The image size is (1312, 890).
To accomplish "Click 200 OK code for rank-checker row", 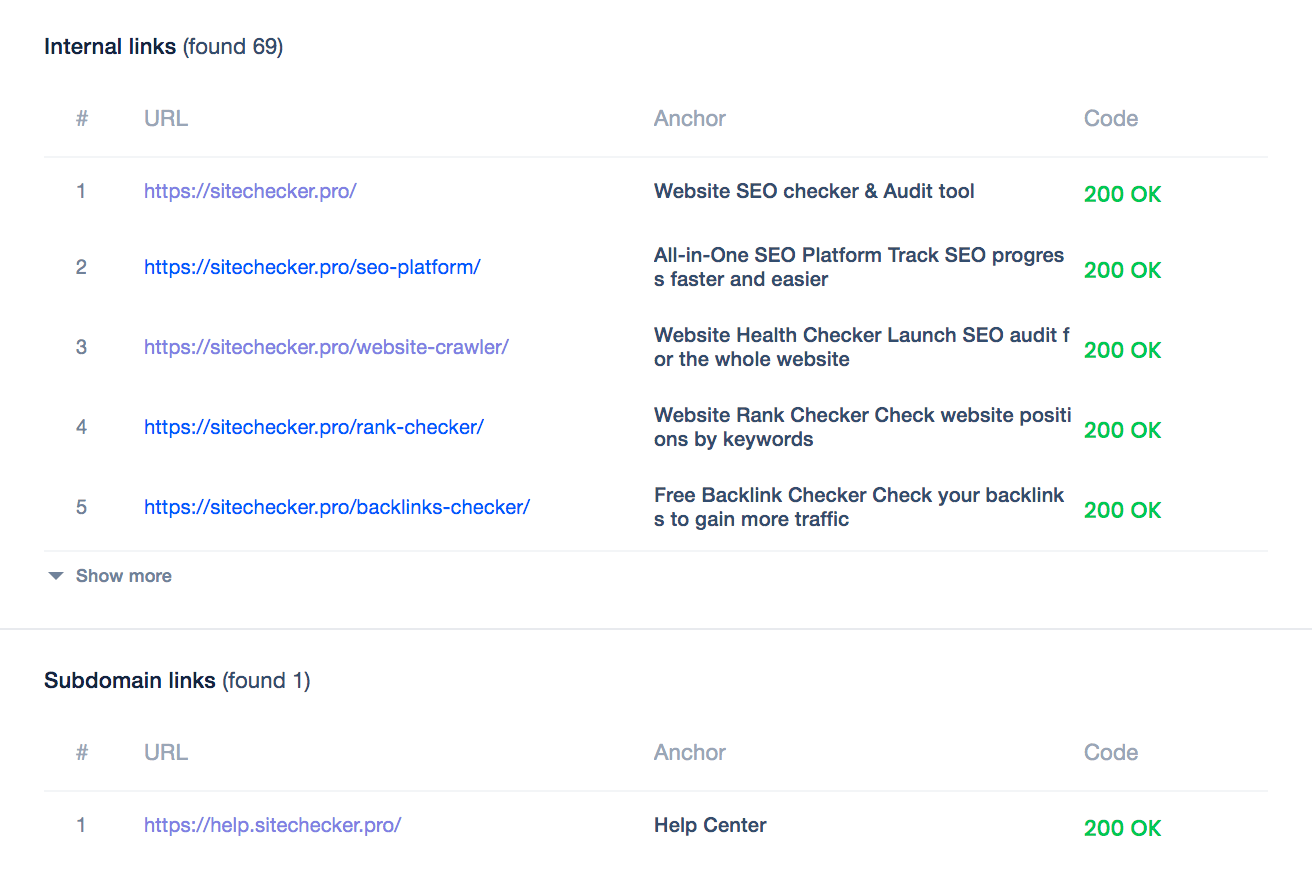I will click(x=1123, y=430).
